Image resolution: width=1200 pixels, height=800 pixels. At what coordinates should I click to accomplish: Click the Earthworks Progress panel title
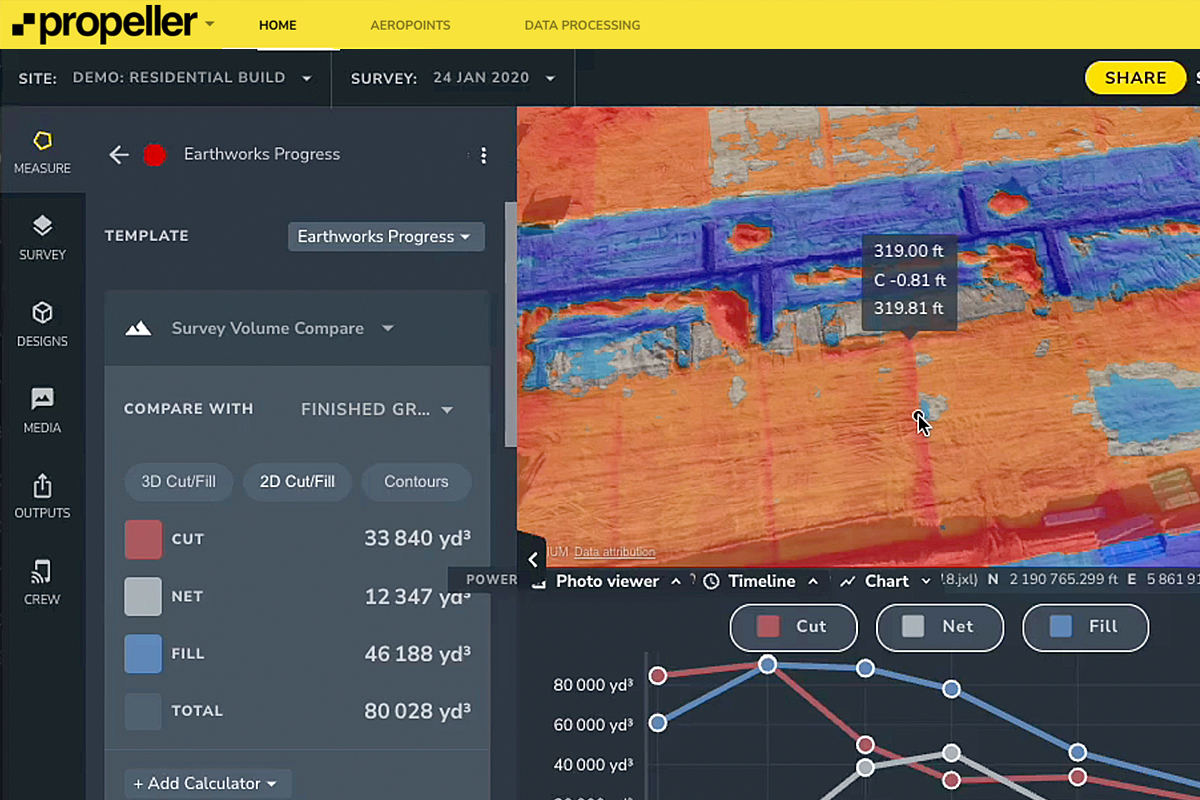point(262,154)
